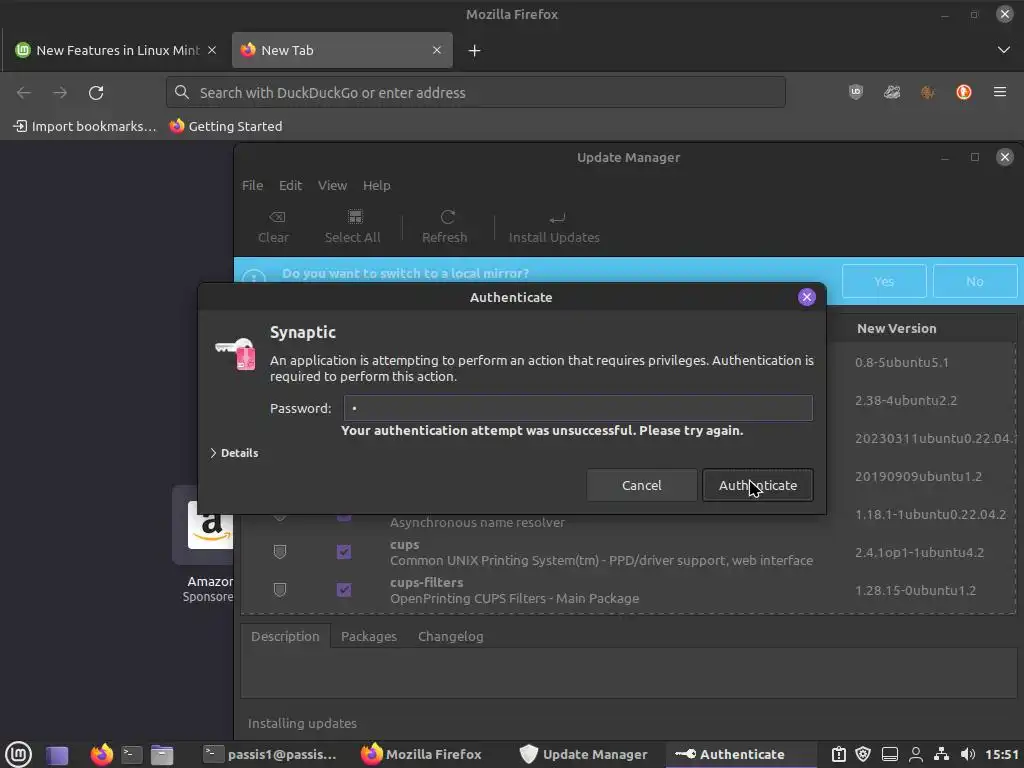Click version 0.8-5ubuntu5.1
Image resolution: width=1024 pixels, height=768 pixels.
click(x=902, y=362)
